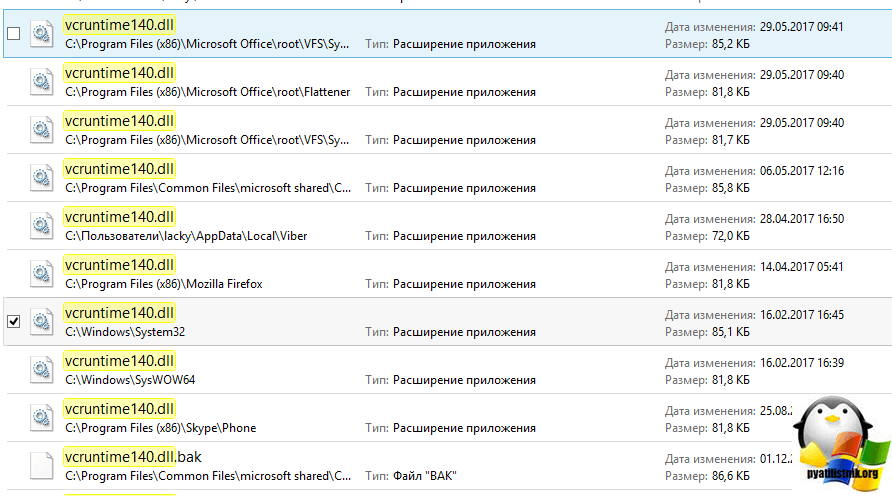The image size is (892, 496).
Task: Click blank file icon of vcruntime140.dll.bak
Action: tap(42, 466)
